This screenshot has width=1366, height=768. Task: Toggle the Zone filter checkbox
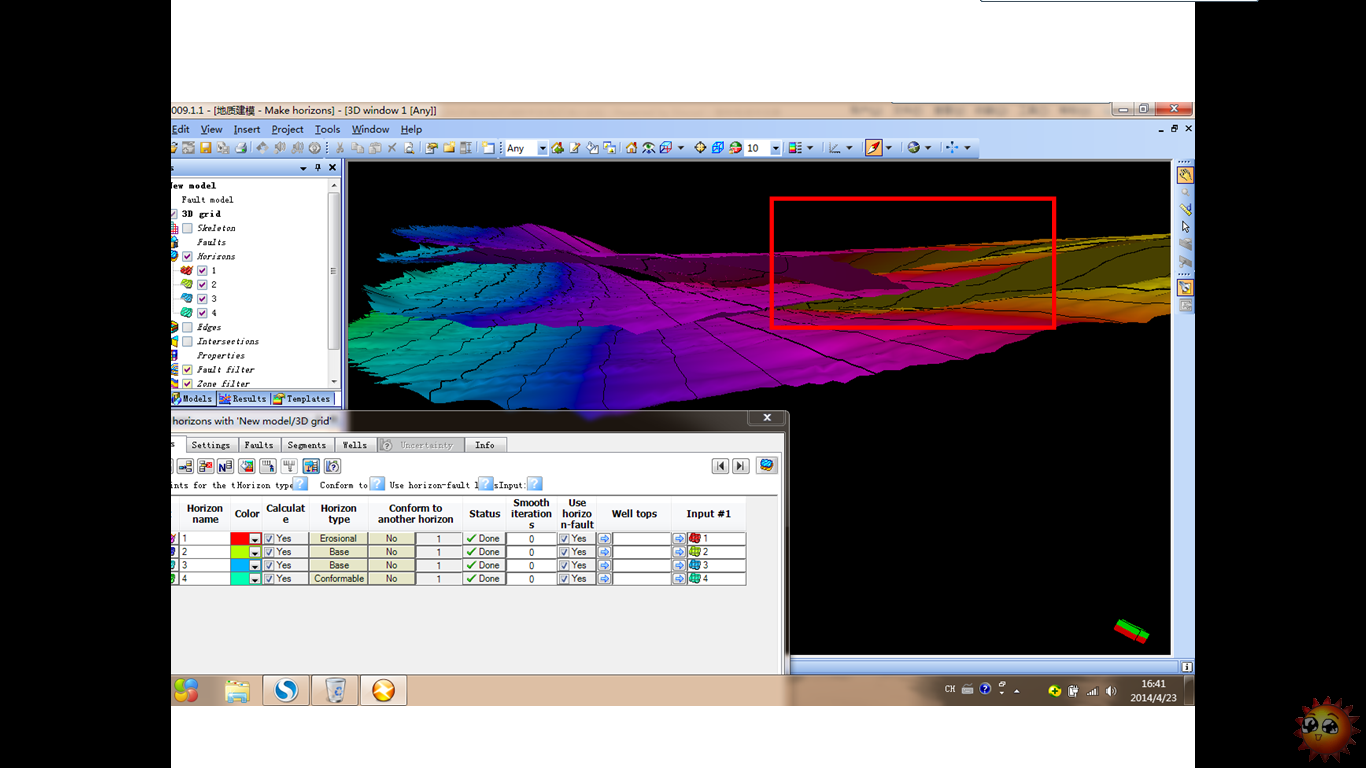[187, 384]
